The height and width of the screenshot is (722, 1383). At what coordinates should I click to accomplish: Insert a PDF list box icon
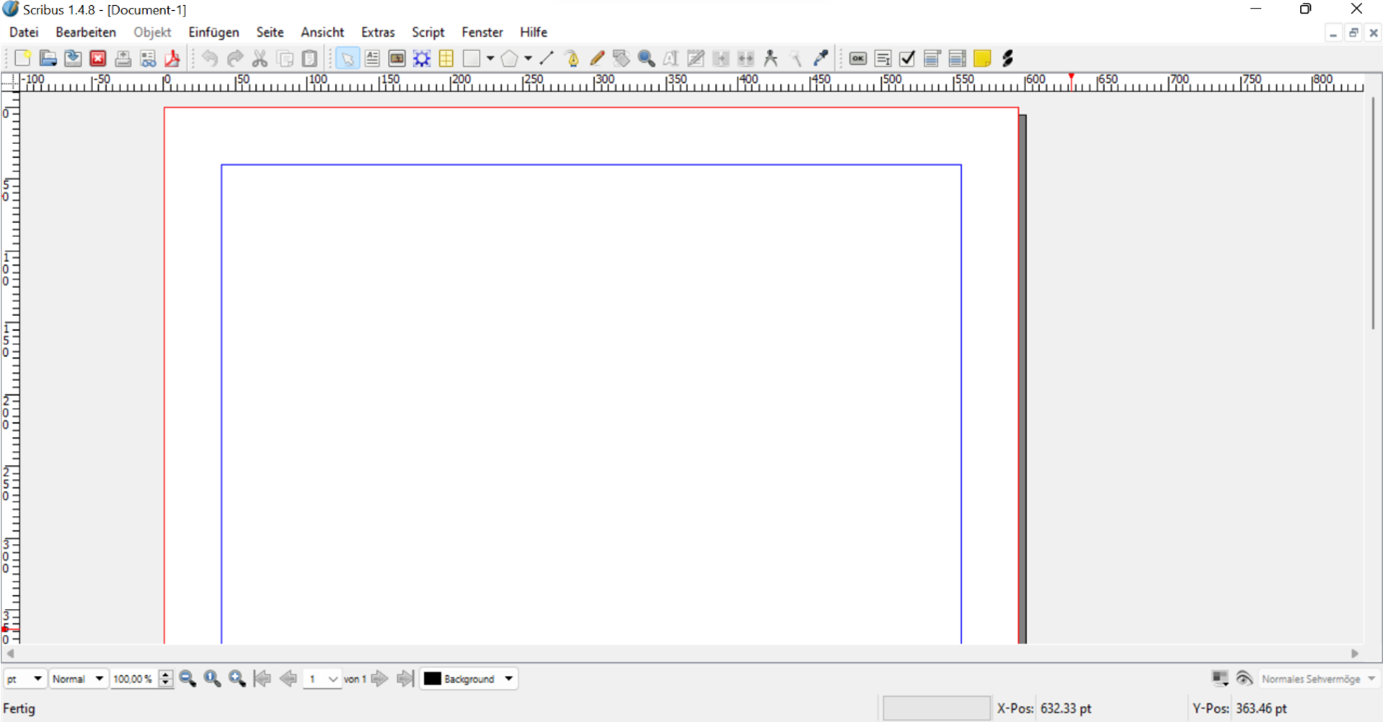pos(957,59)
